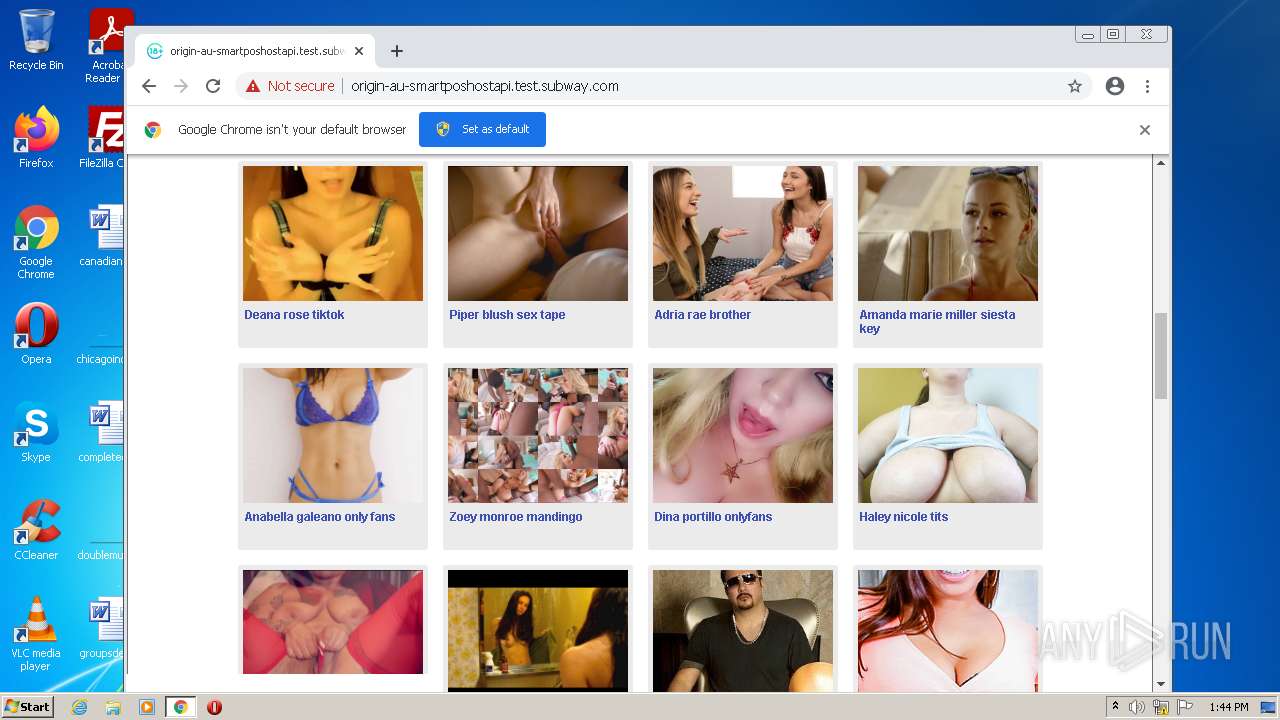Viewport: 1280px width, 720px height.
Task: Open Chrome's three-dot menu
Action: (1148, 86)
